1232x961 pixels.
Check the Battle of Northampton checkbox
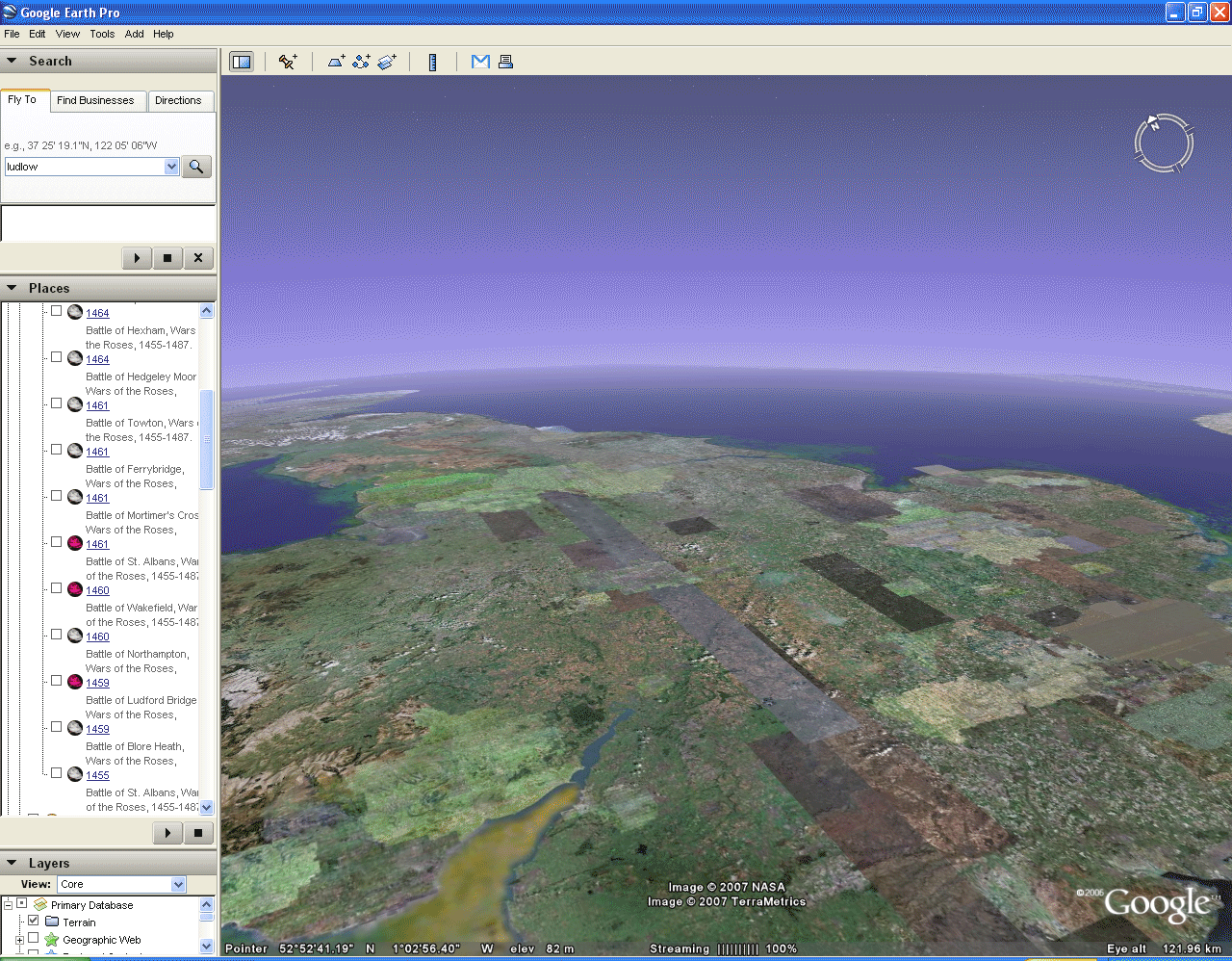point(56,635)
